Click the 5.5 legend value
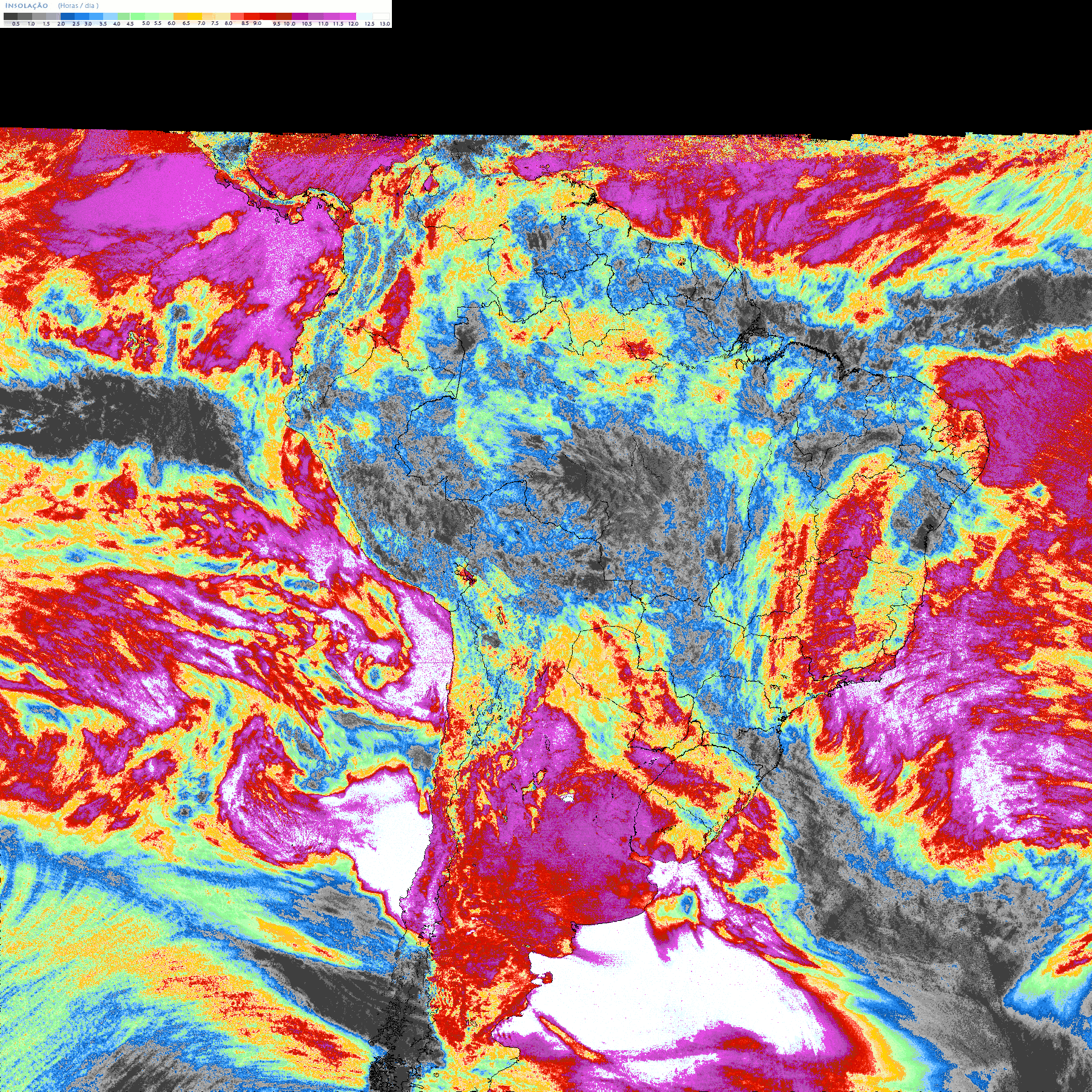 point(158,23)
